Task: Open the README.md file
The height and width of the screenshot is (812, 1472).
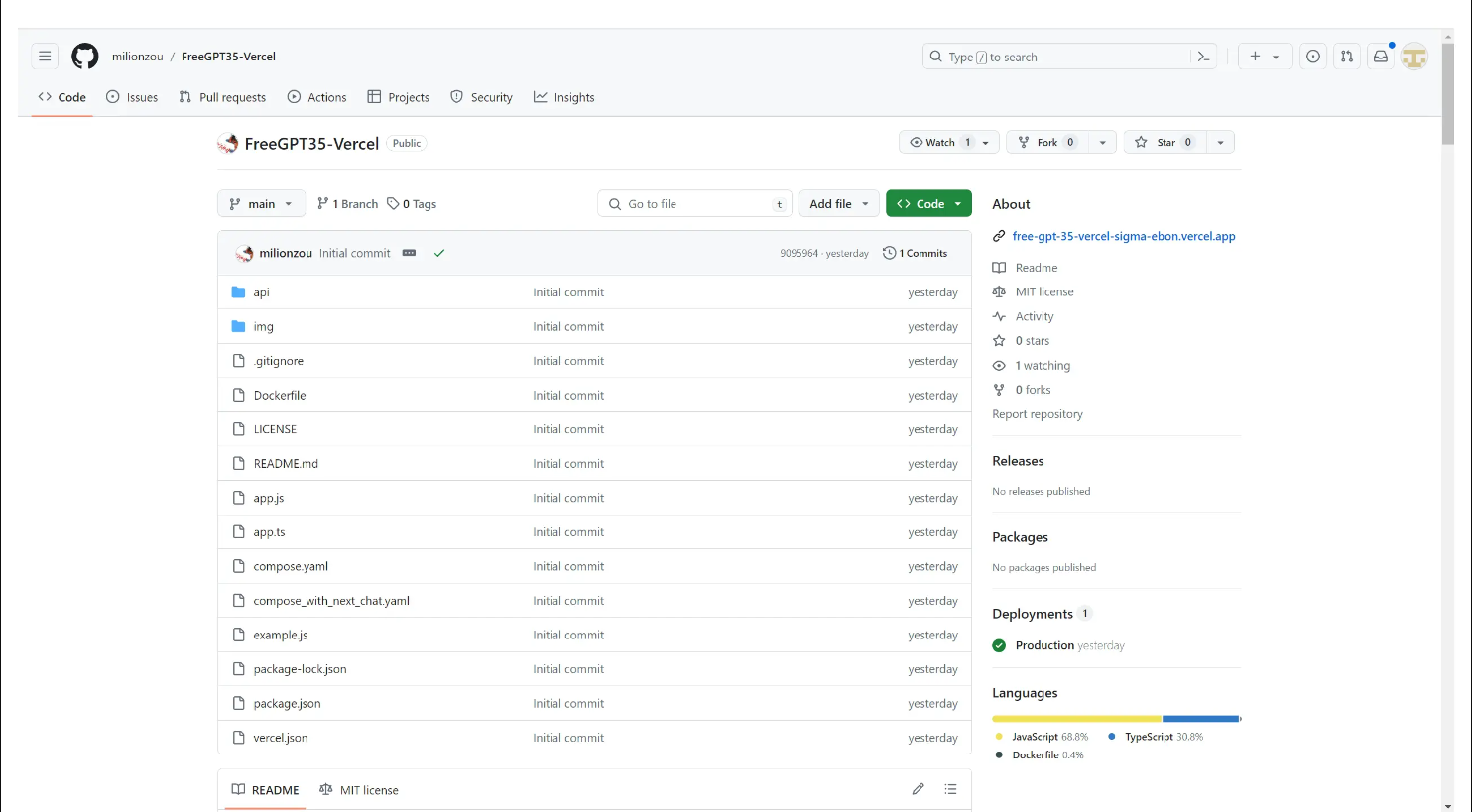Action: point(286,463)
